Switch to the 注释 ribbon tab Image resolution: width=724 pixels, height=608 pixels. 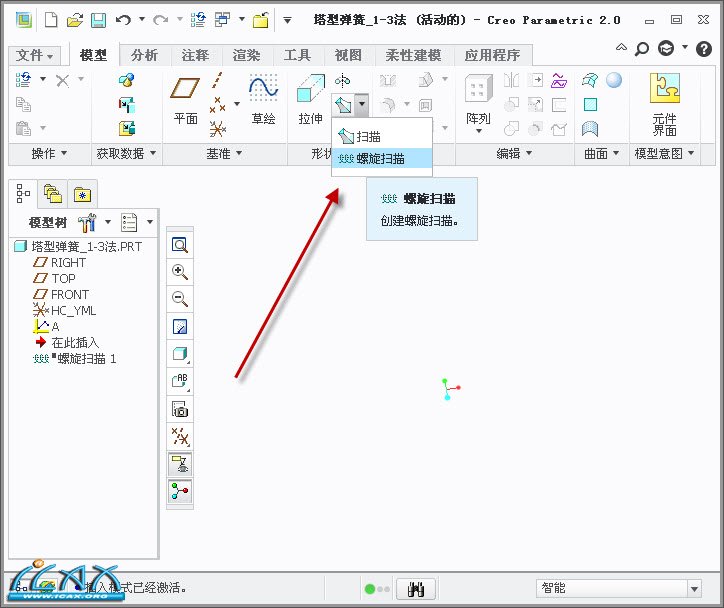pos(195,55)
